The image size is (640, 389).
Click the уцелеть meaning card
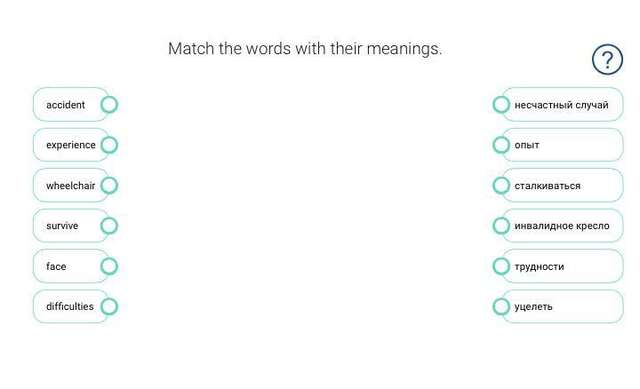point(562,307)
